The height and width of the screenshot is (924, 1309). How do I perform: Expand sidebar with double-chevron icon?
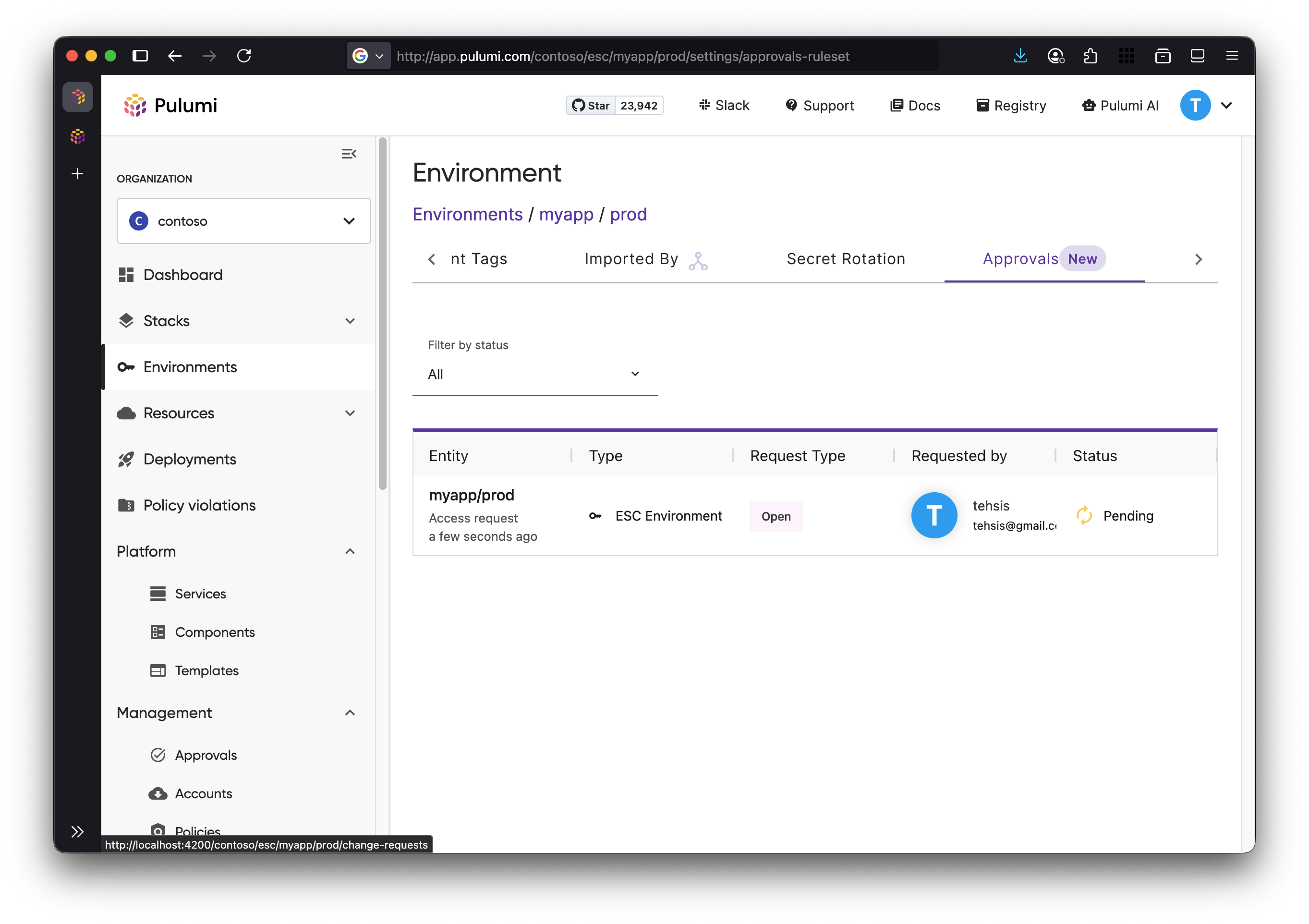coord(77,831)
